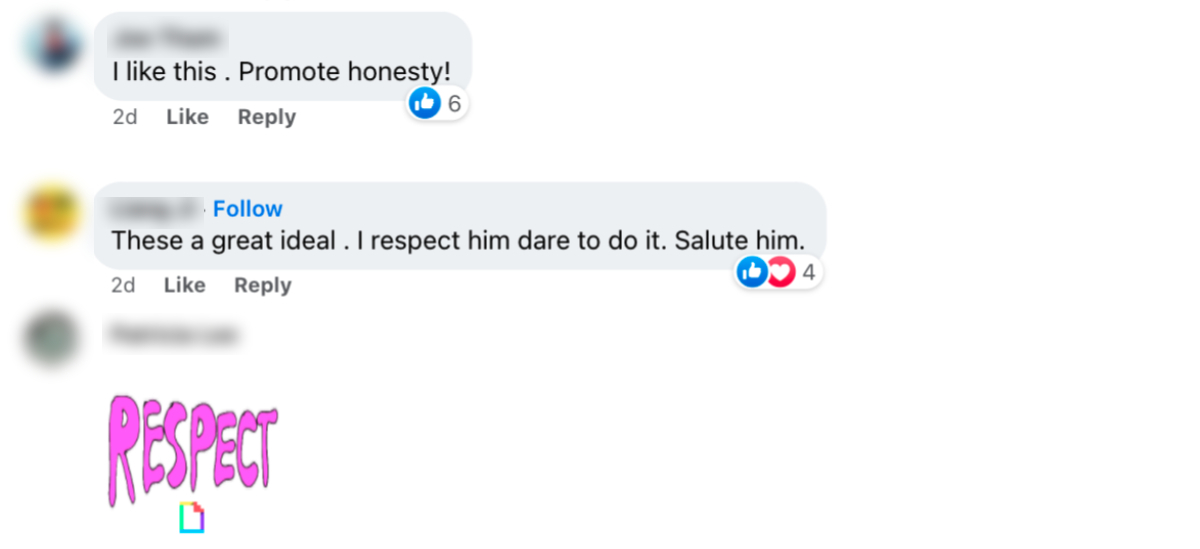Open avatar of the RESPECT GIF commenter
Image resolution: width=1200 pixels, height=549 pixels.
tap(53, 338)
